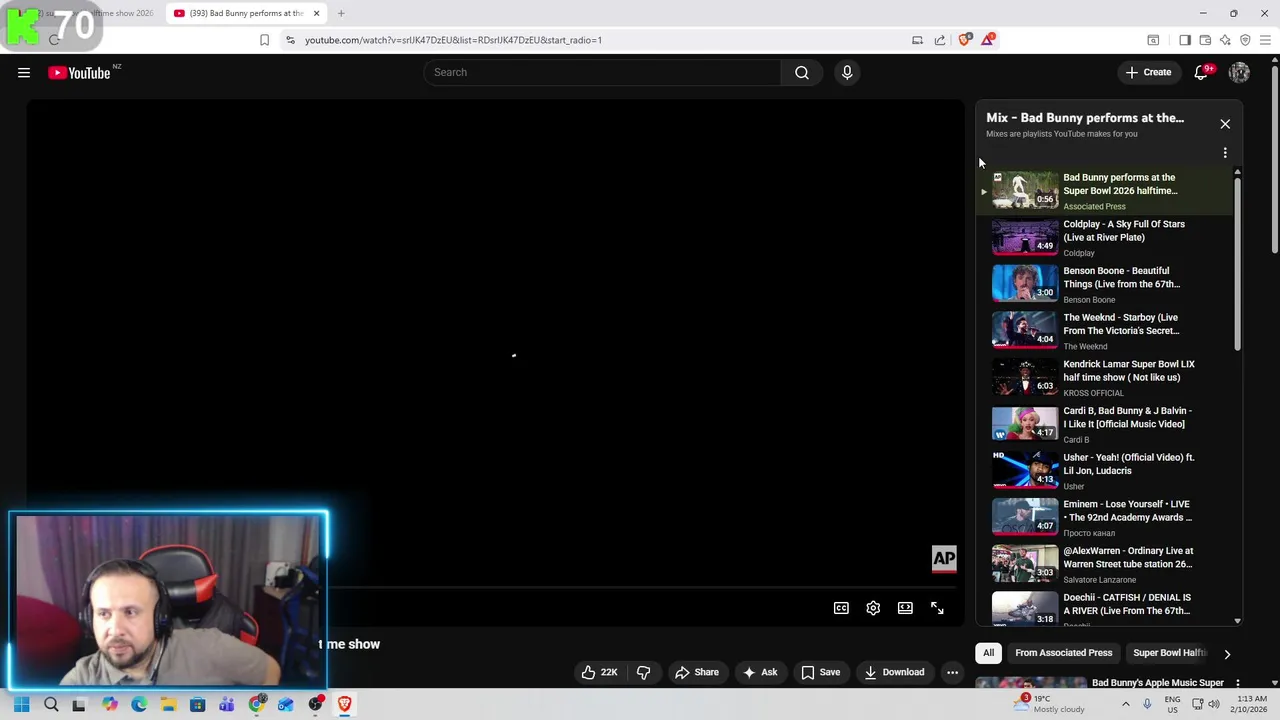
Task: Play Eminem Lose Yourself live thumbnail
Action: coord(1024,517)
